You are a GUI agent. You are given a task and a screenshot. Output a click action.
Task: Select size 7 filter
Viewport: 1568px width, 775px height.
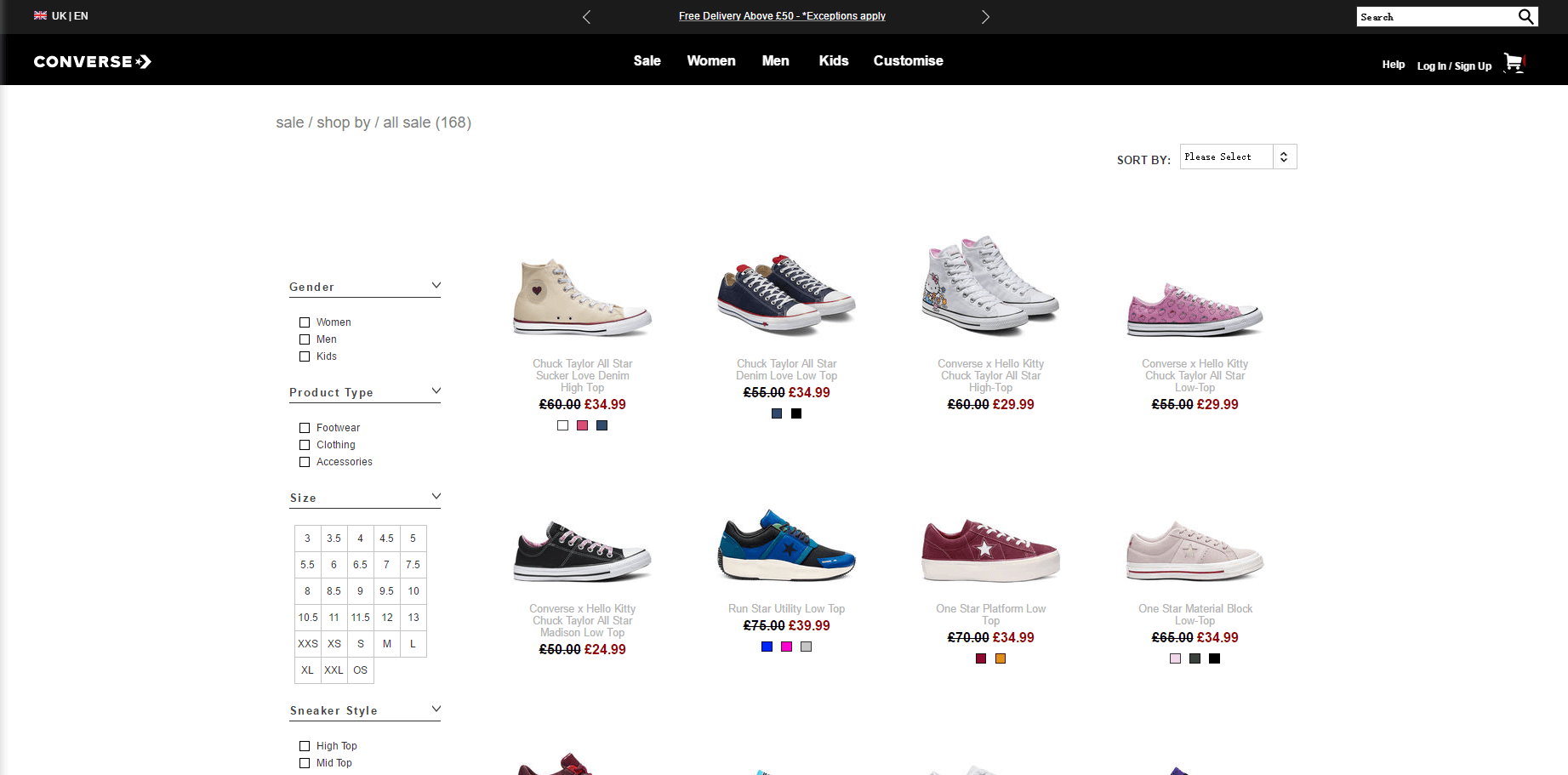point(387,565)
